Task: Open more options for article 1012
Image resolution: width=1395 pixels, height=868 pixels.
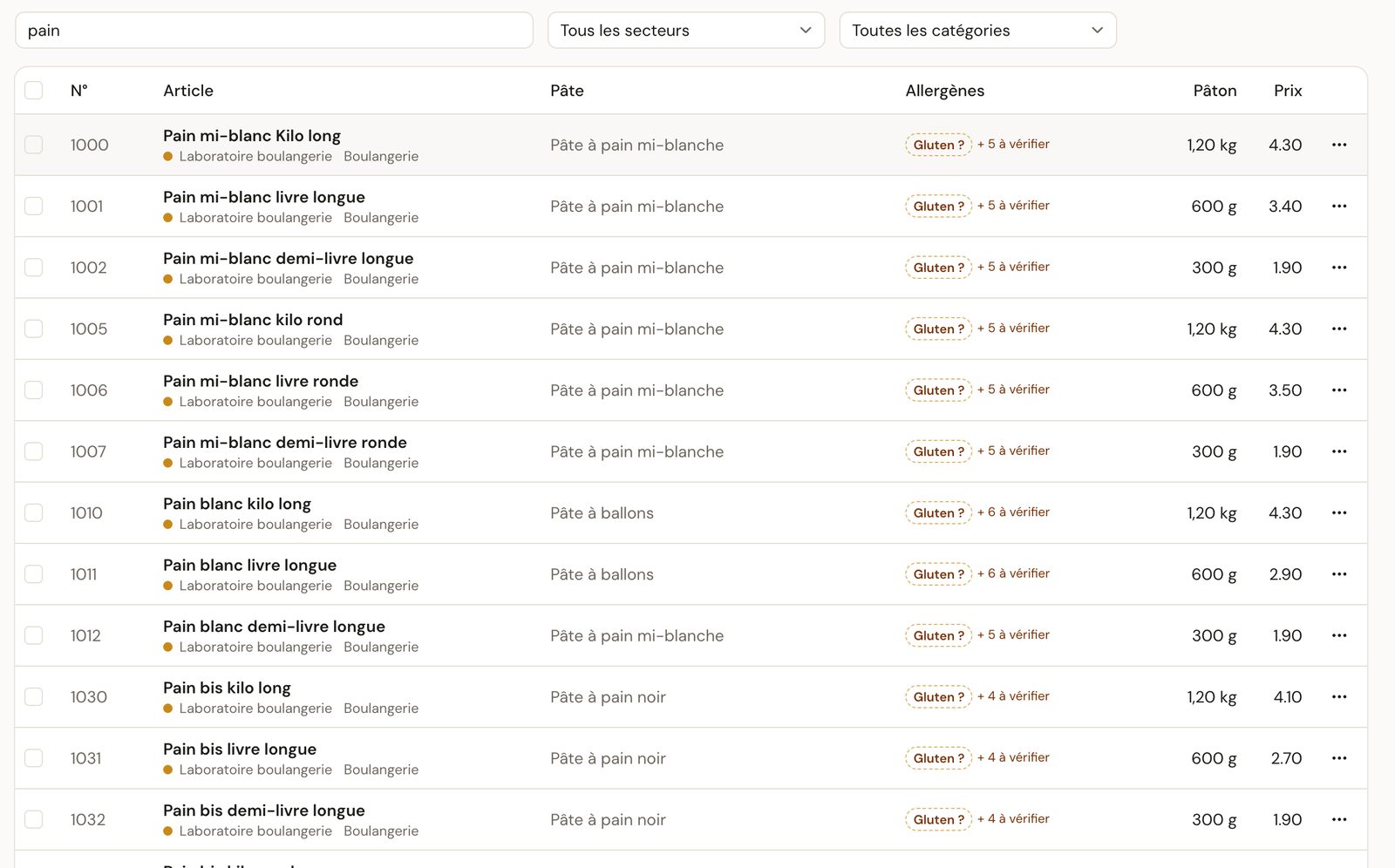Action: point(1339,635)
